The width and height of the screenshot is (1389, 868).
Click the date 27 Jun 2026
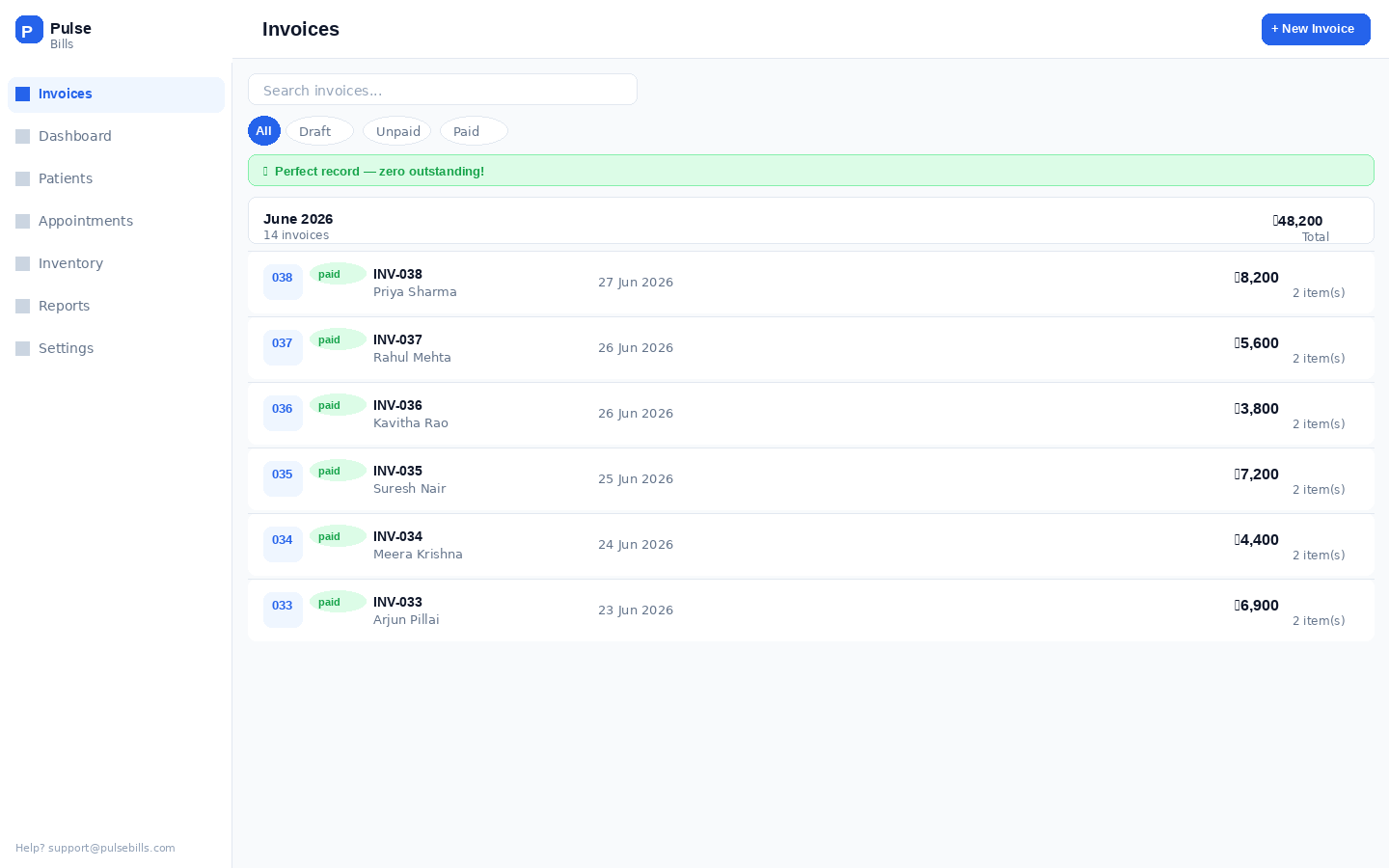coord(636,283)
